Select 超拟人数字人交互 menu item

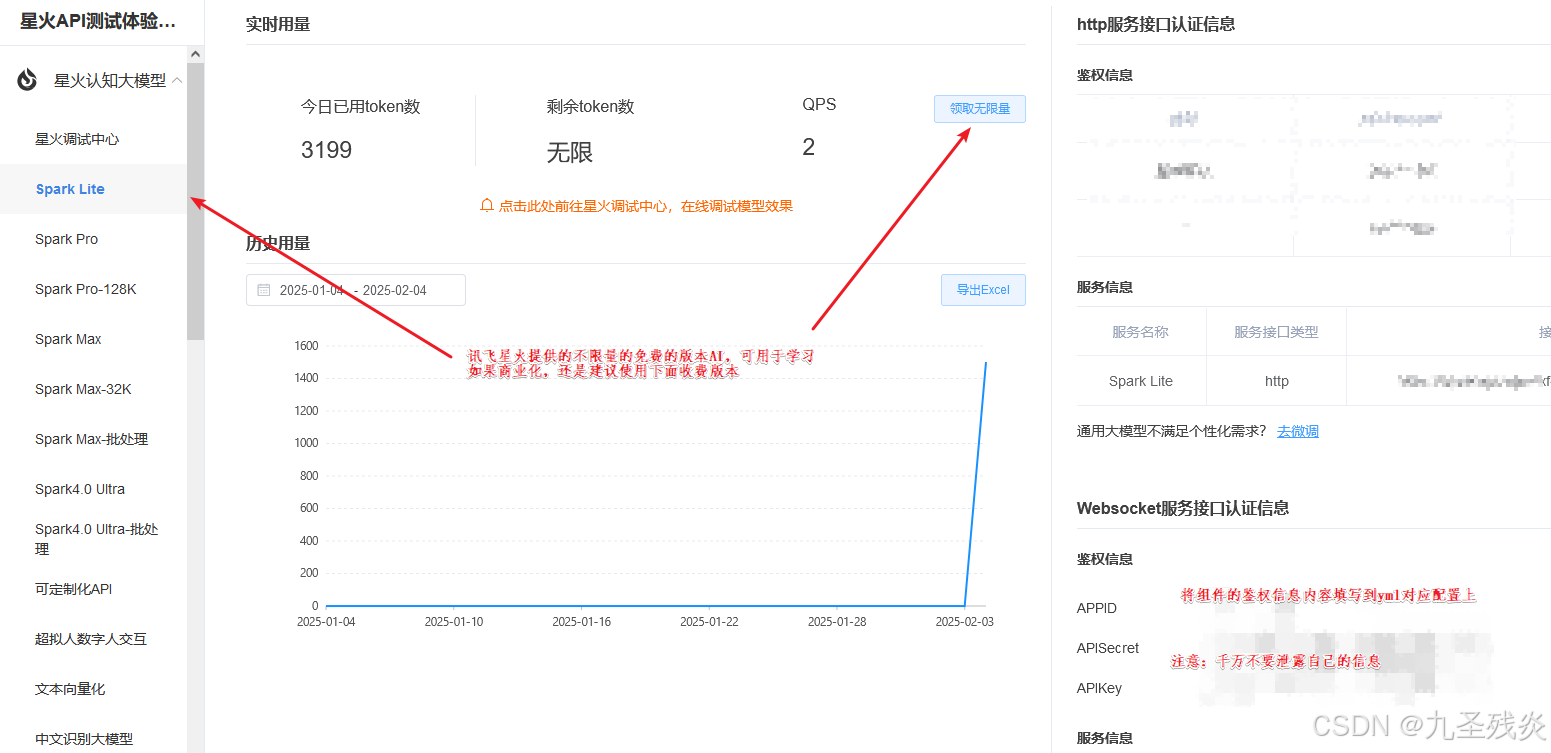[x=91, y=639]
